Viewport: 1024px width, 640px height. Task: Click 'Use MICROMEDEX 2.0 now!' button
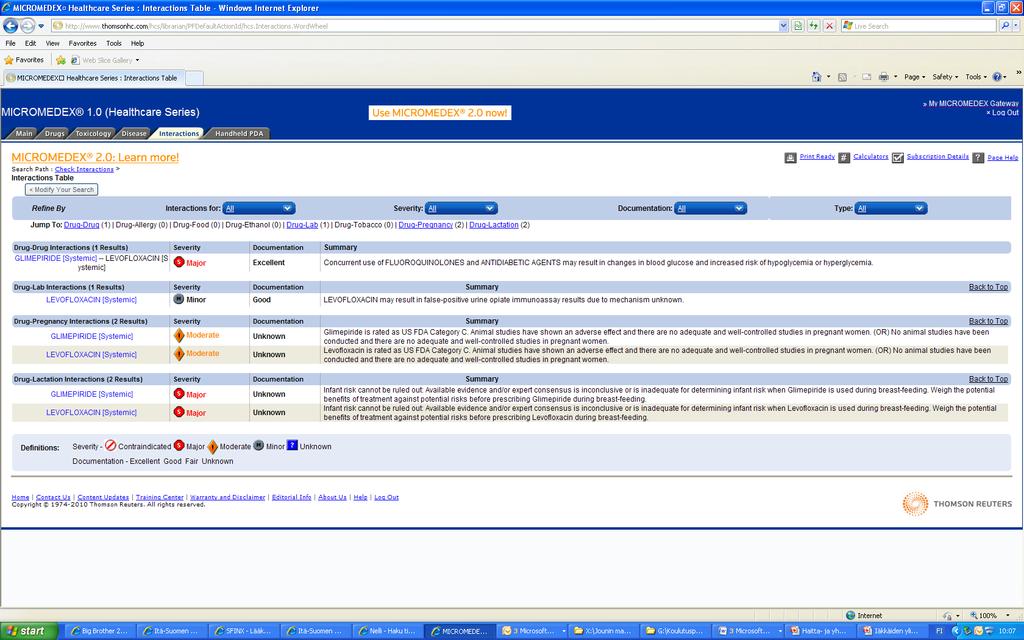click(440, 112)
